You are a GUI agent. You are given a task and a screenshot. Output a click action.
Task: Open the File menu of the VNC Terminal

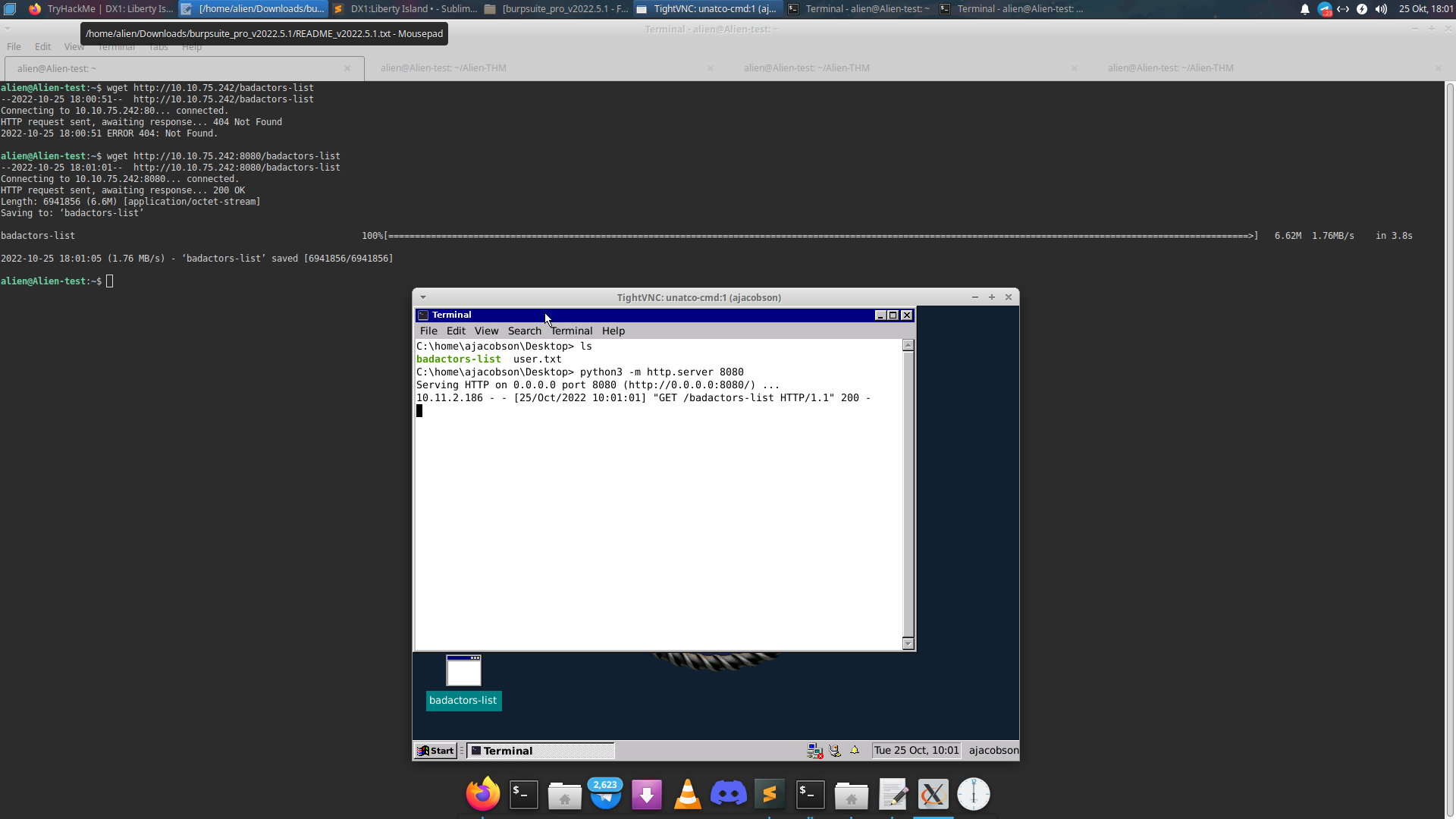tap(428, 331)
